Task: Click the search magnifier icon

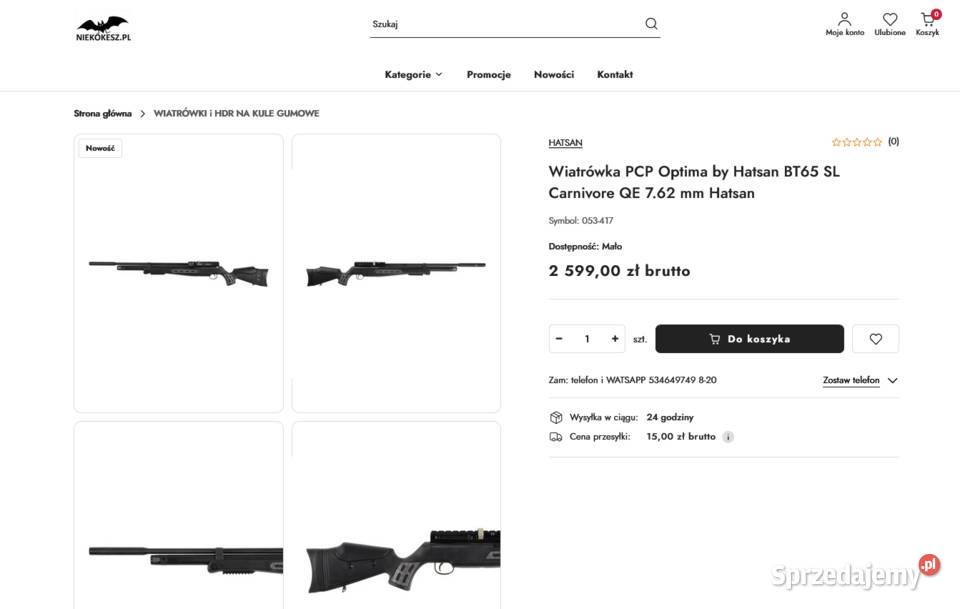Action: coord(651,24)
